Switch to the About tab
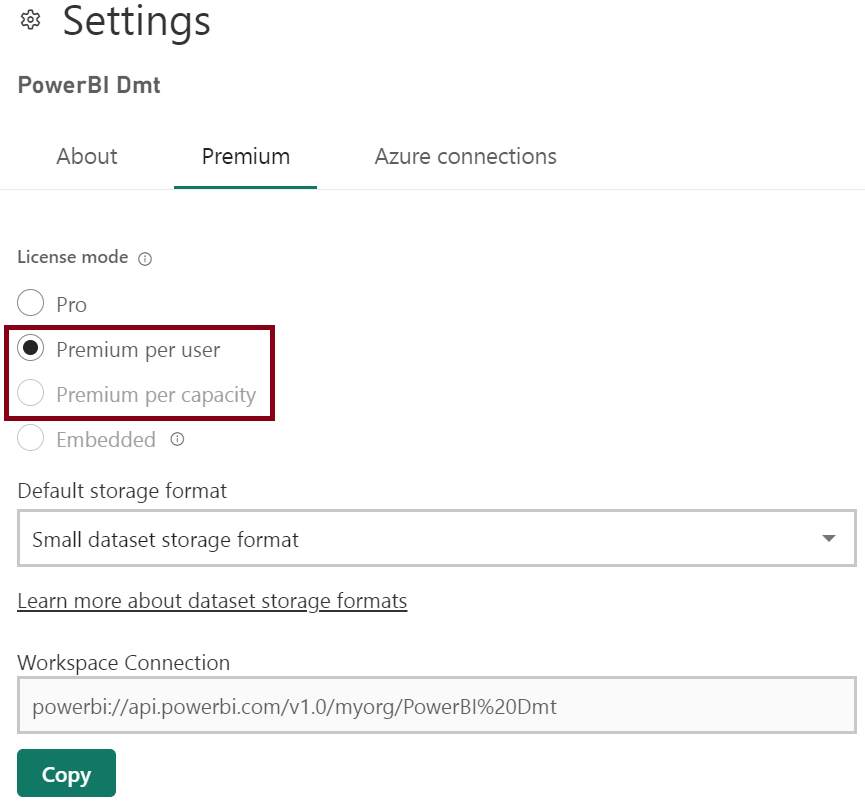The image size is (865, 809). (87, 157)
